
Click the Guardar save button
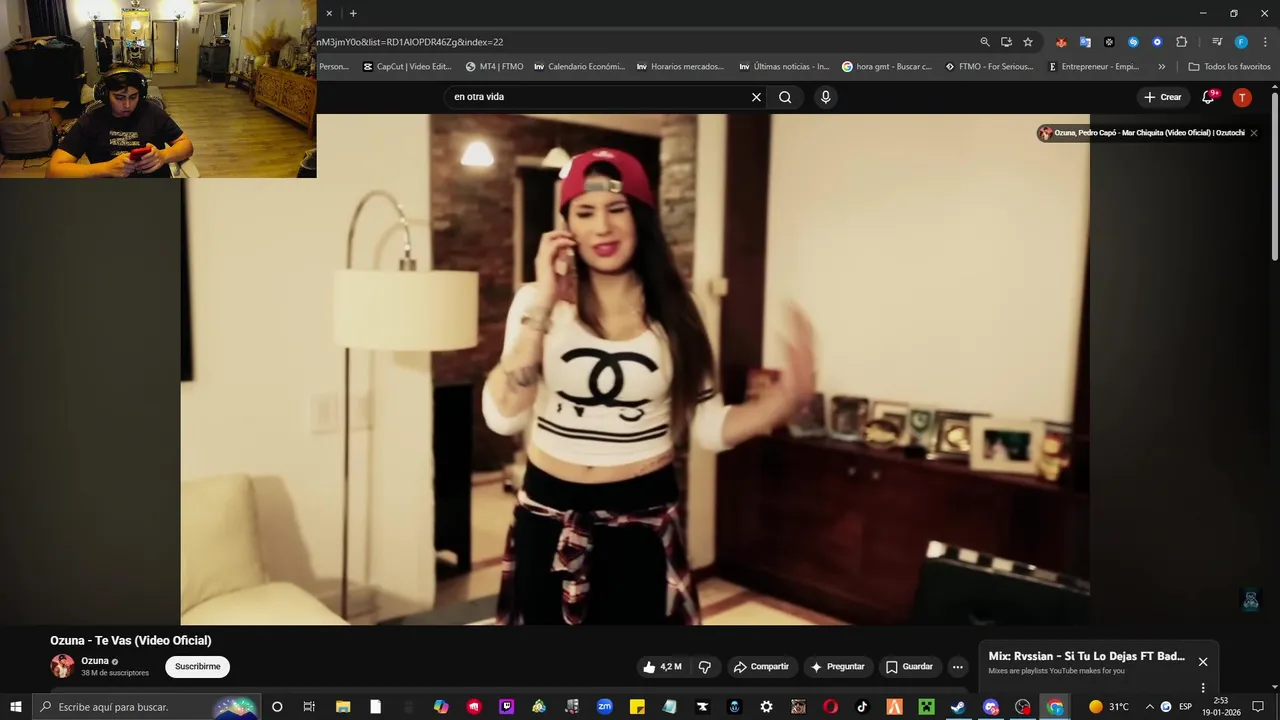click(x=909, y=667)
